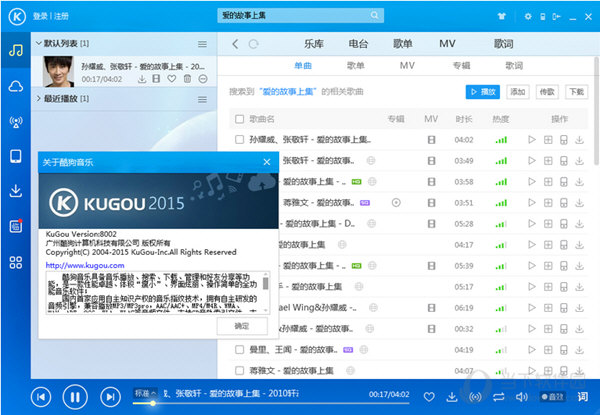Image resolution: width=600 pixels, height=415 pixels.
Task: Open the more apps grid icon
Action: (16, 262)
